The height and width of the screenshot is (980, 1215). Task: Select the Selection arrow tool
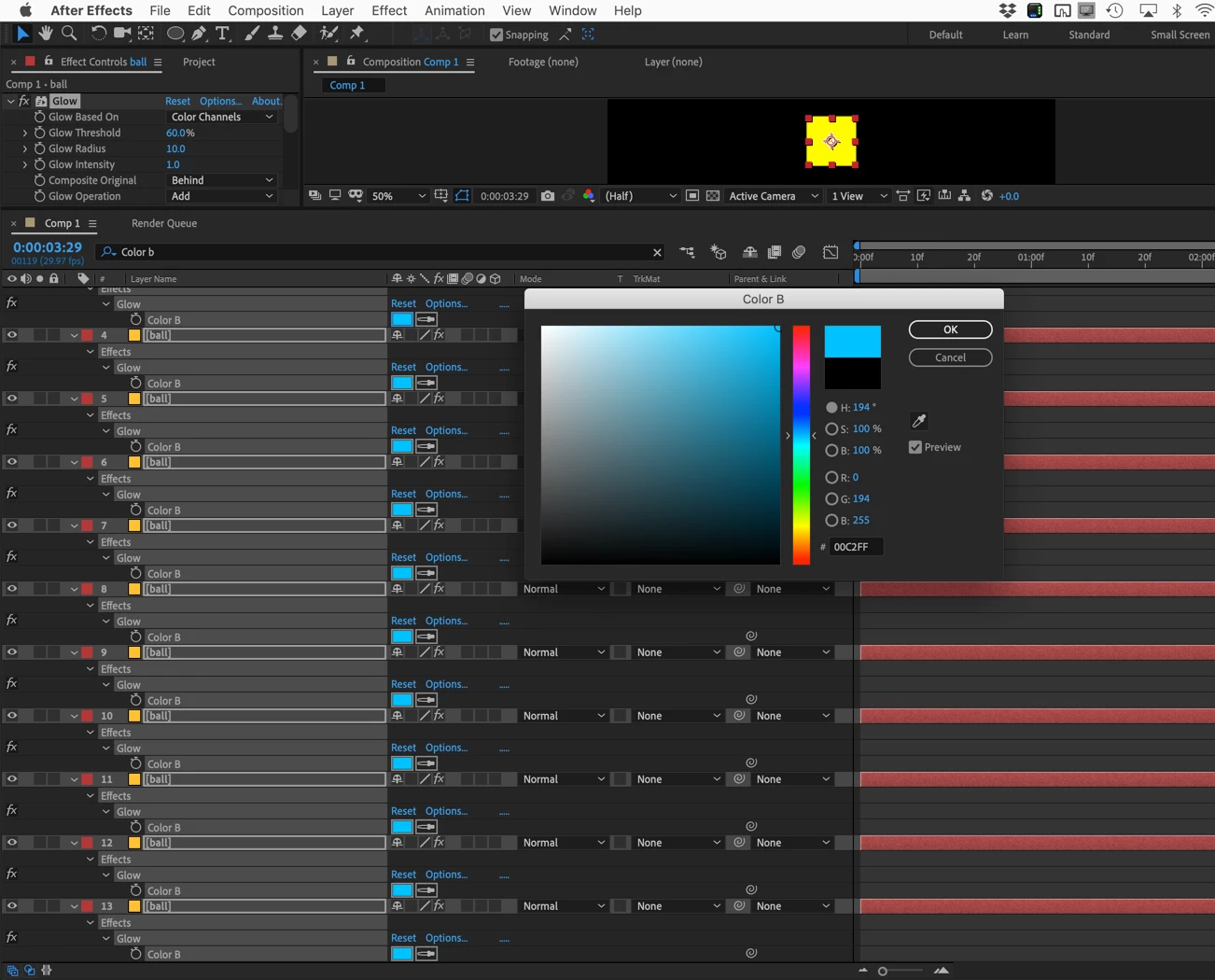[x=22, y=34]
